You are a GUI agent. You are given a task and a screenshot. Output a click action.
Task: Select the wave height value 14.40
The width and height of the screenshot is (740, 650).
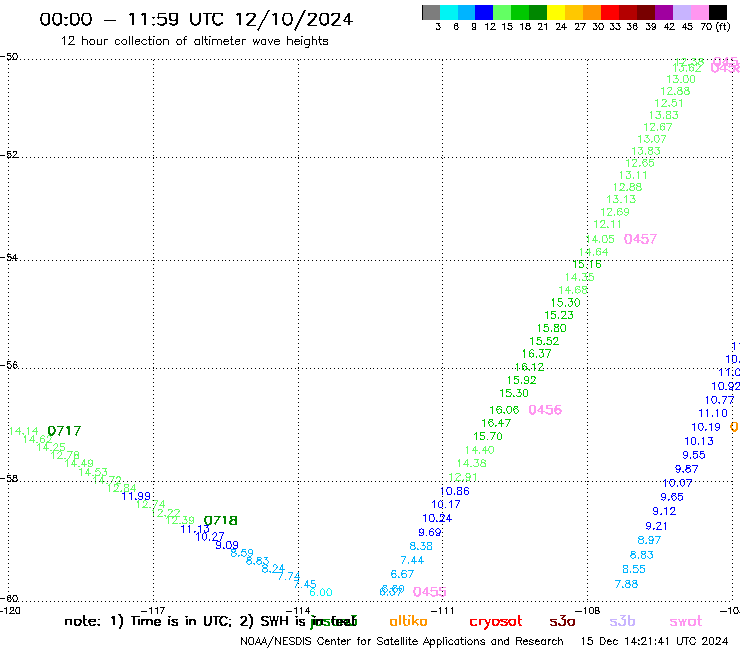click(x=479, y=450)
